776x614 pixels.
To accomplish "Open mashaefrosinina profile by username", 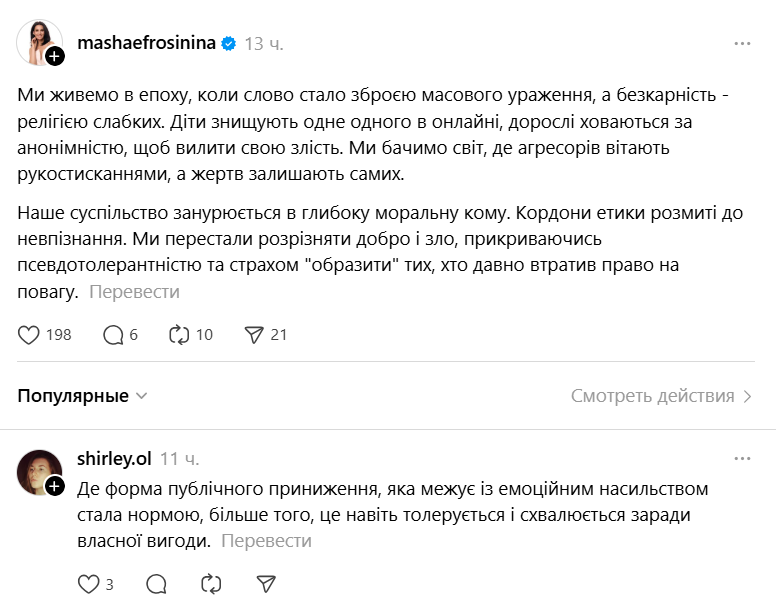I will pos(146,44).
